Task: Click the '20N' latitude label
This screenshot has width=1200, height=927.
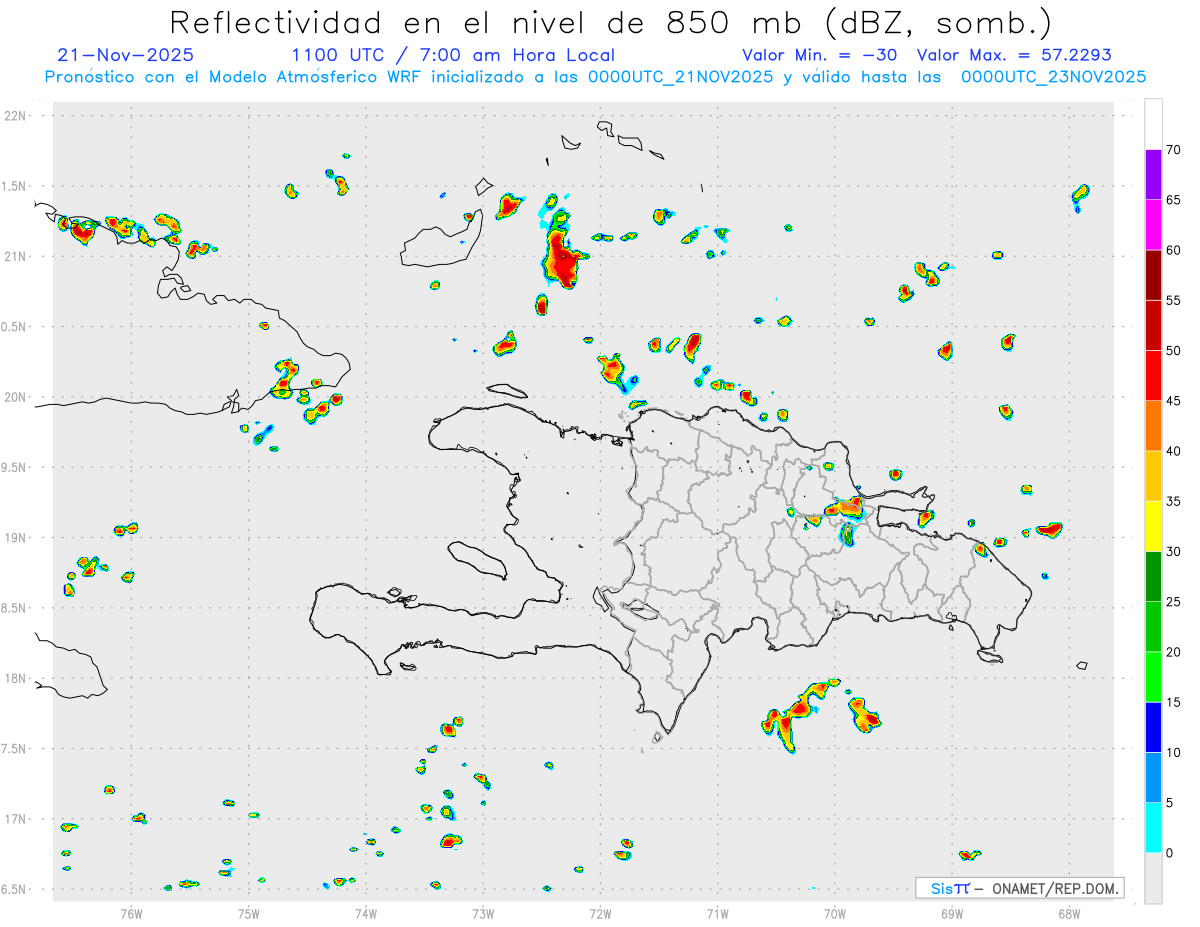Action: (x=17, y=397)
